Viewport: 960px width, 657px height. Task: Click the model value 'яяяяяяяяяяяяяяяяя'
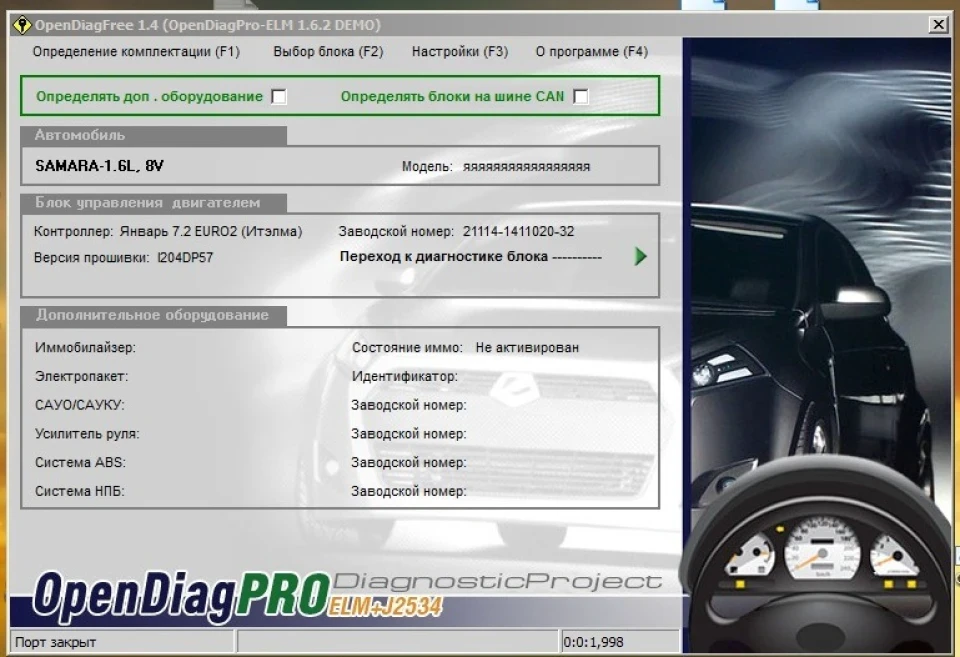[x=527, y=167]
